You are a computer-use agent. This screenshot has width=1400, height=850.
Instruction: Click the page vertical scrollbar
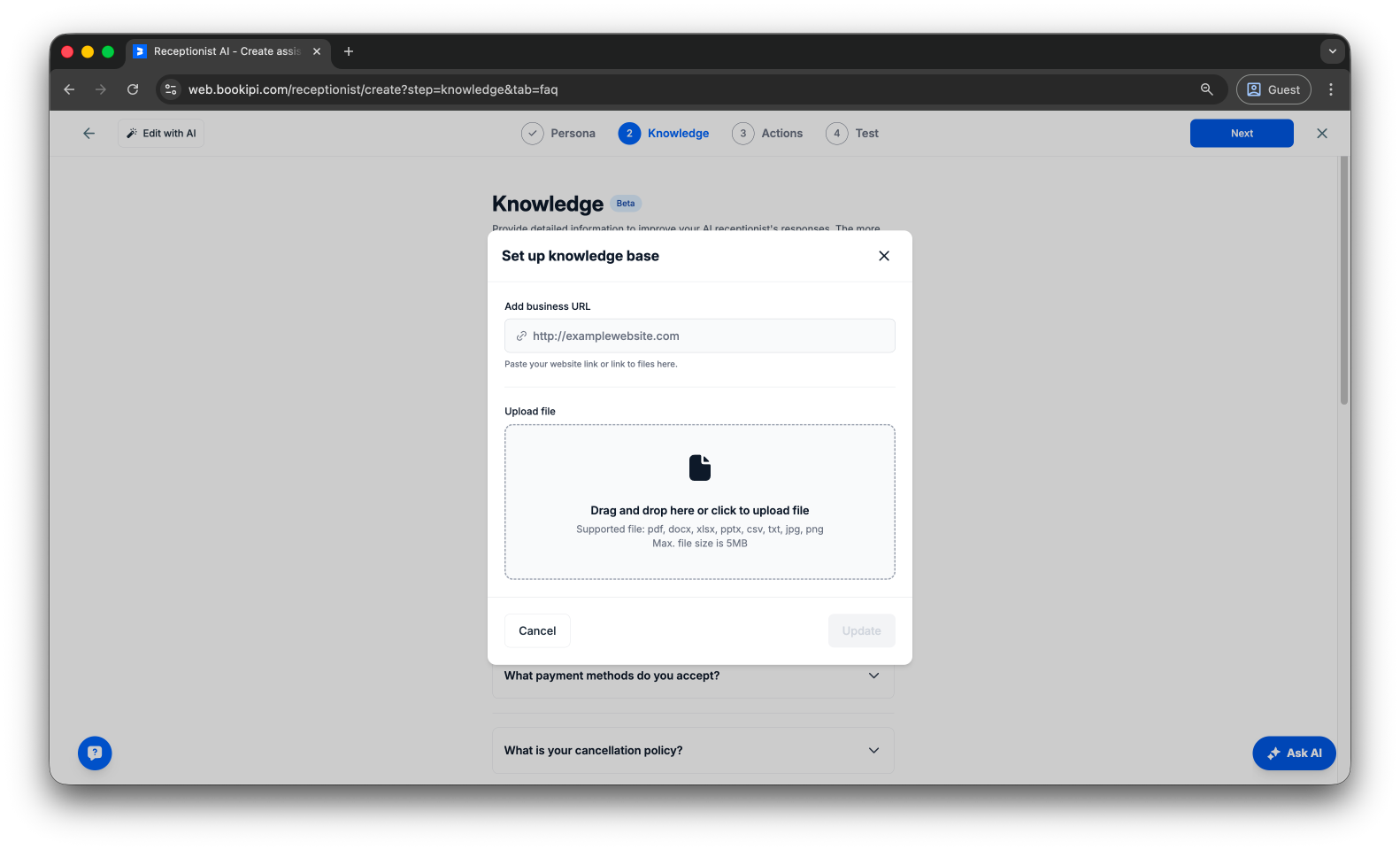point(1343,281)
